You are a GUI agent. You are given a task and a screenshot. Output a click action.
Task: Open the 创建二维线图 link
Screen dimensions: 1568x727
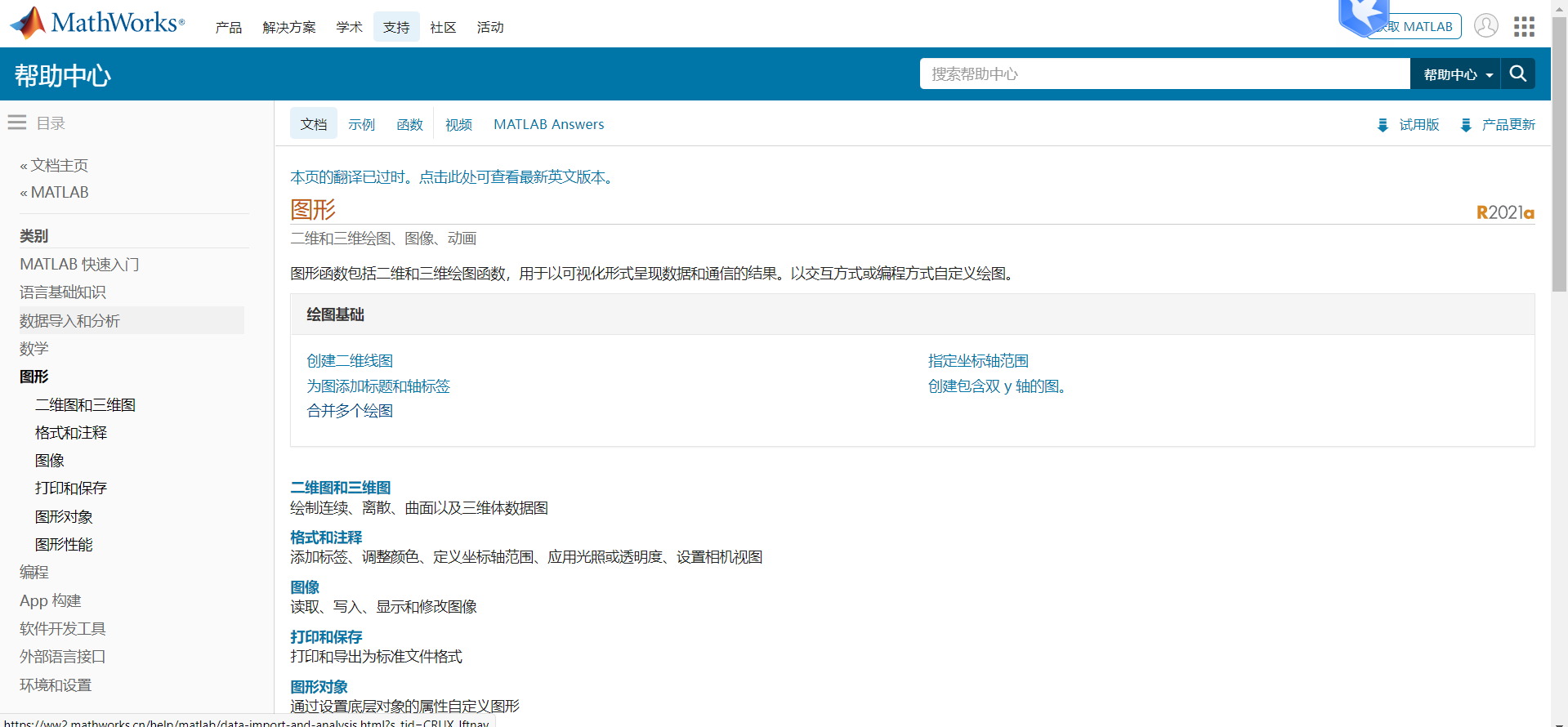tap(350, 360)
